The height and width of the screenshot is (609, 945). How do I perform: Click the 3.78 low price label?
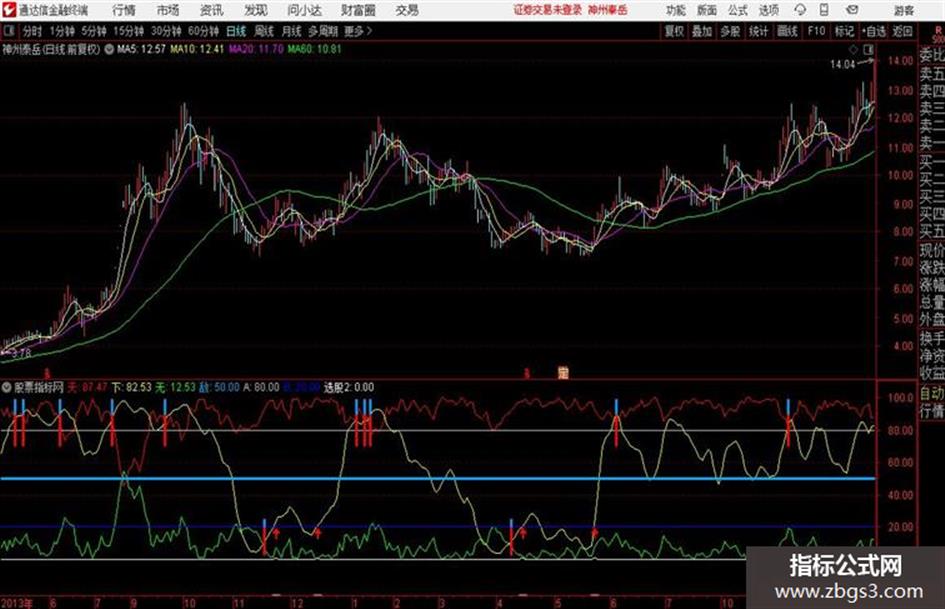[x=20, y=353]
